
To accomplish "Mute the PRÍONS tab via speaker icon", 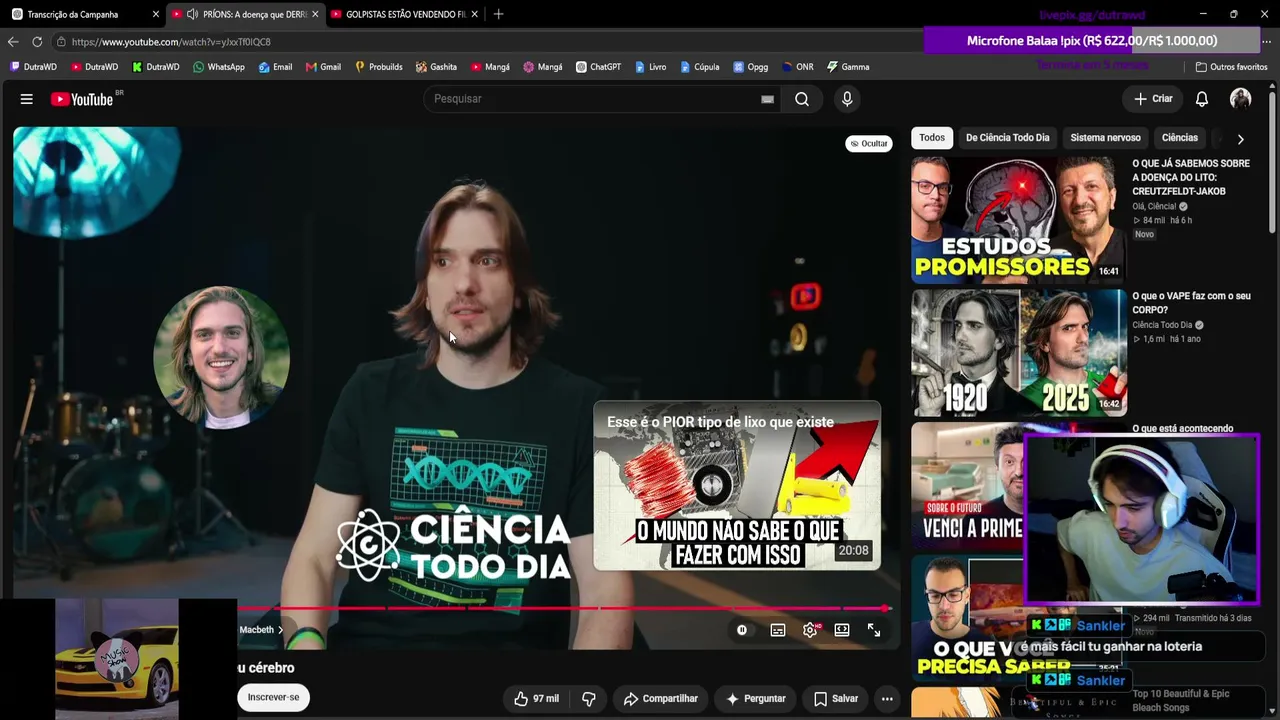I will [192, 14].
